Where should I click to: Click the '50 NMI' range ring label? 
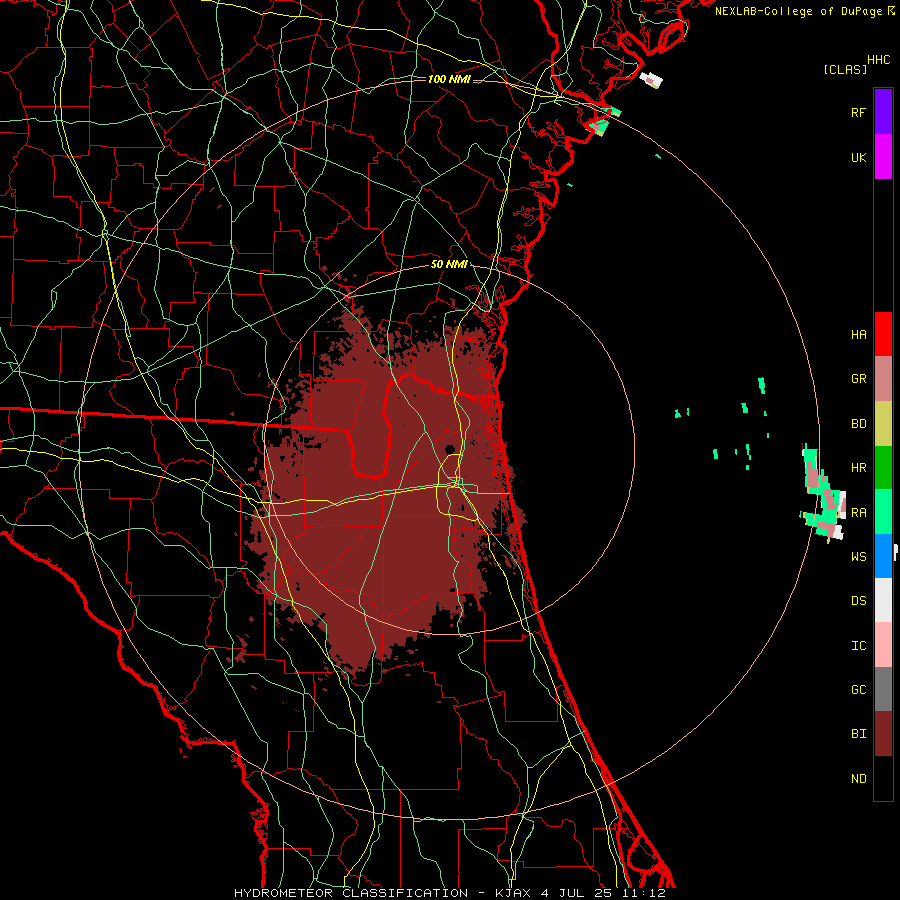click(449, 265)
